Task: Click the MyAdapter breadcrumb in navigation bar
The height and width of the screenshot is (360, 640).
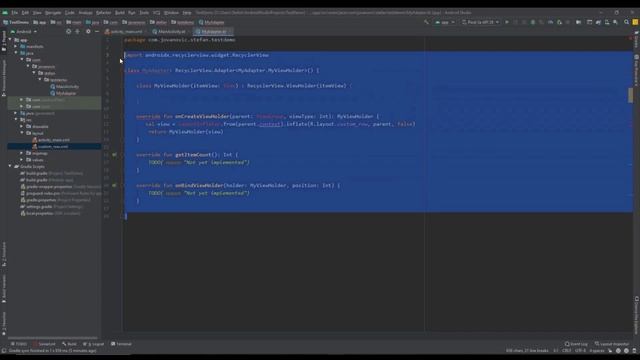Action: tap(211, 22)
